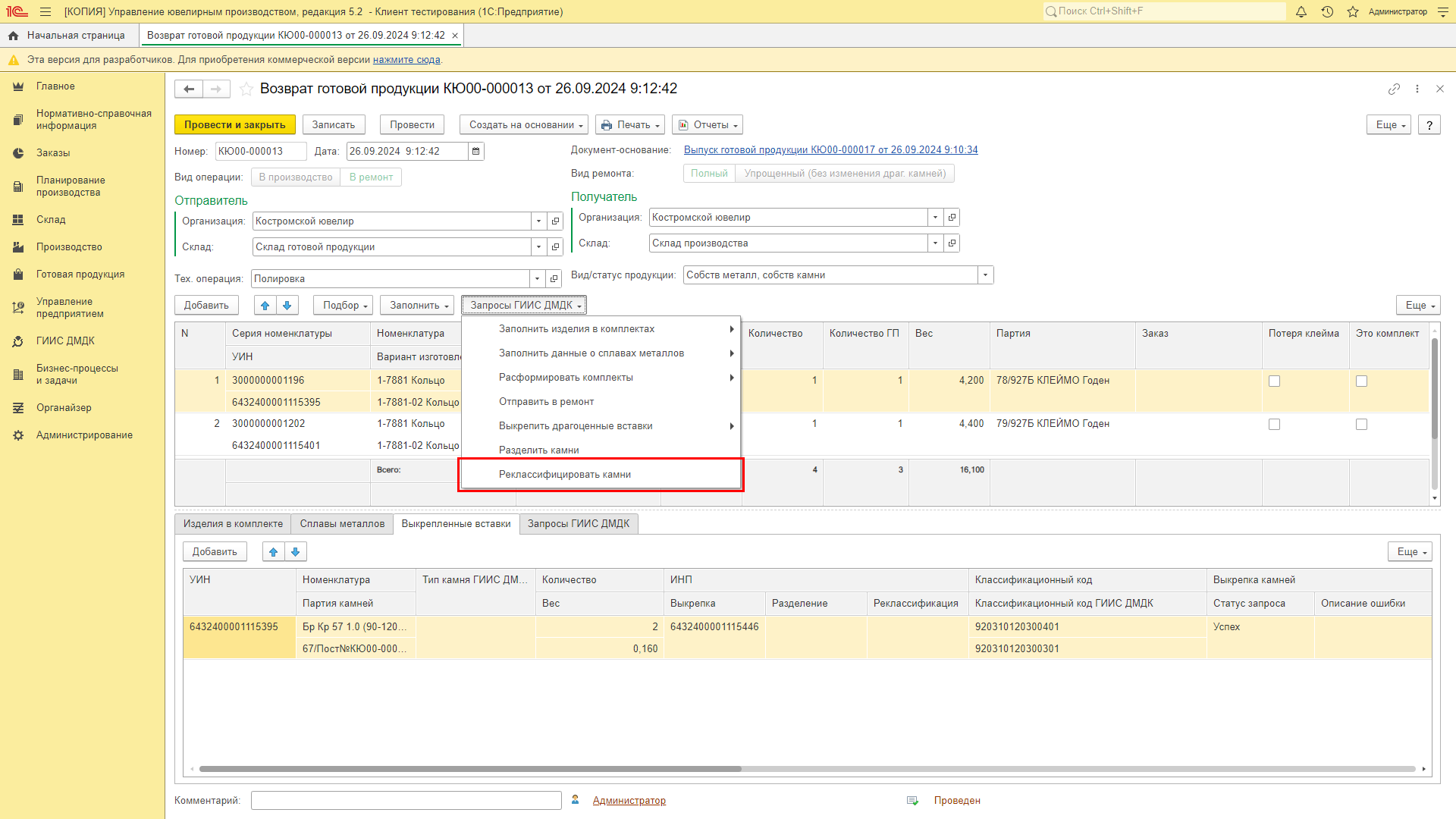Screen dimensions: 1456x819
Task: Open Производство sidebar section
Action: 69,247
